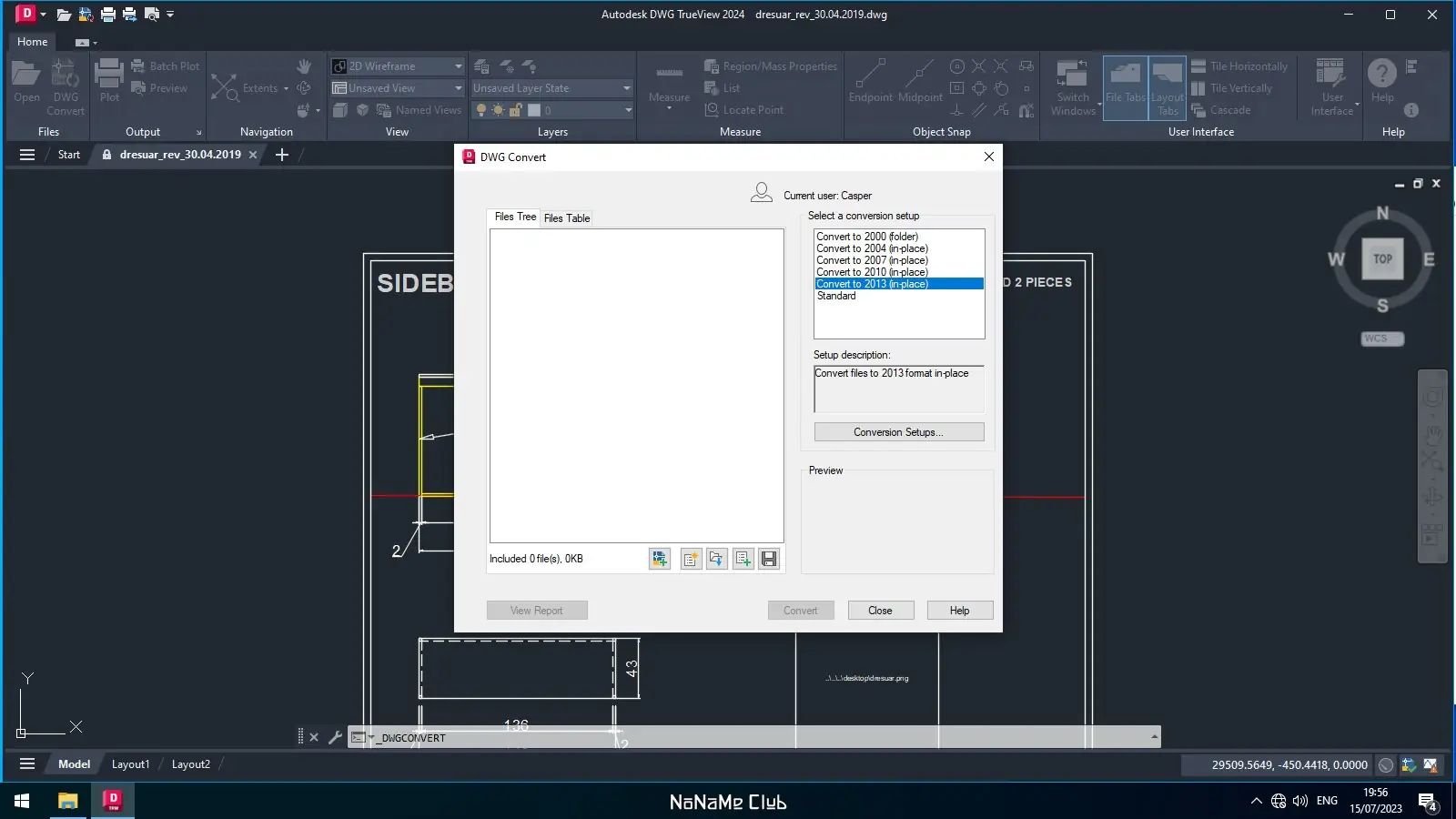This screenshot has height=819, width=1456.
Task: Click the Append List icon
Action: [743, 559]
